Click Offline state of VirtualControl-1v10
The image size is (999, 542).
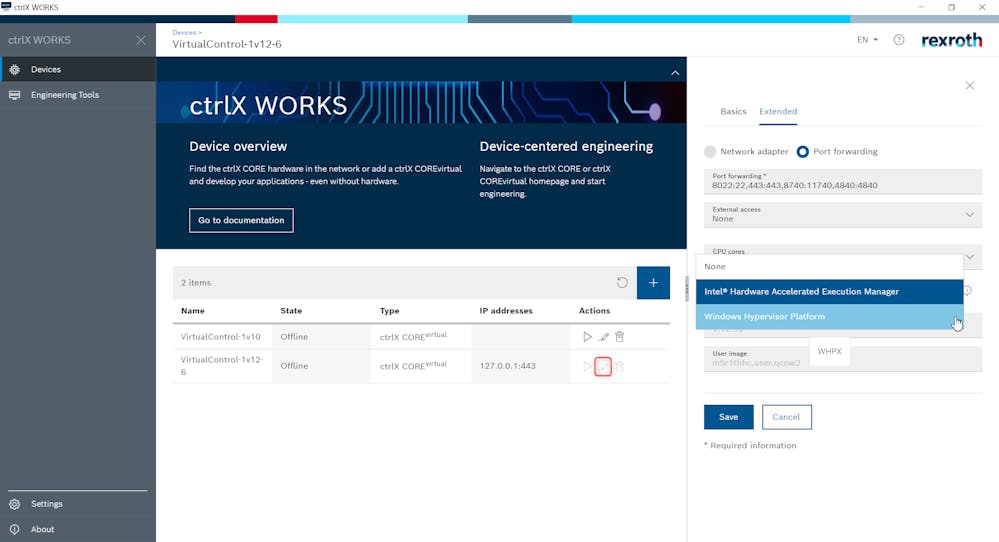pyautogui.click(x=294, y=337)
